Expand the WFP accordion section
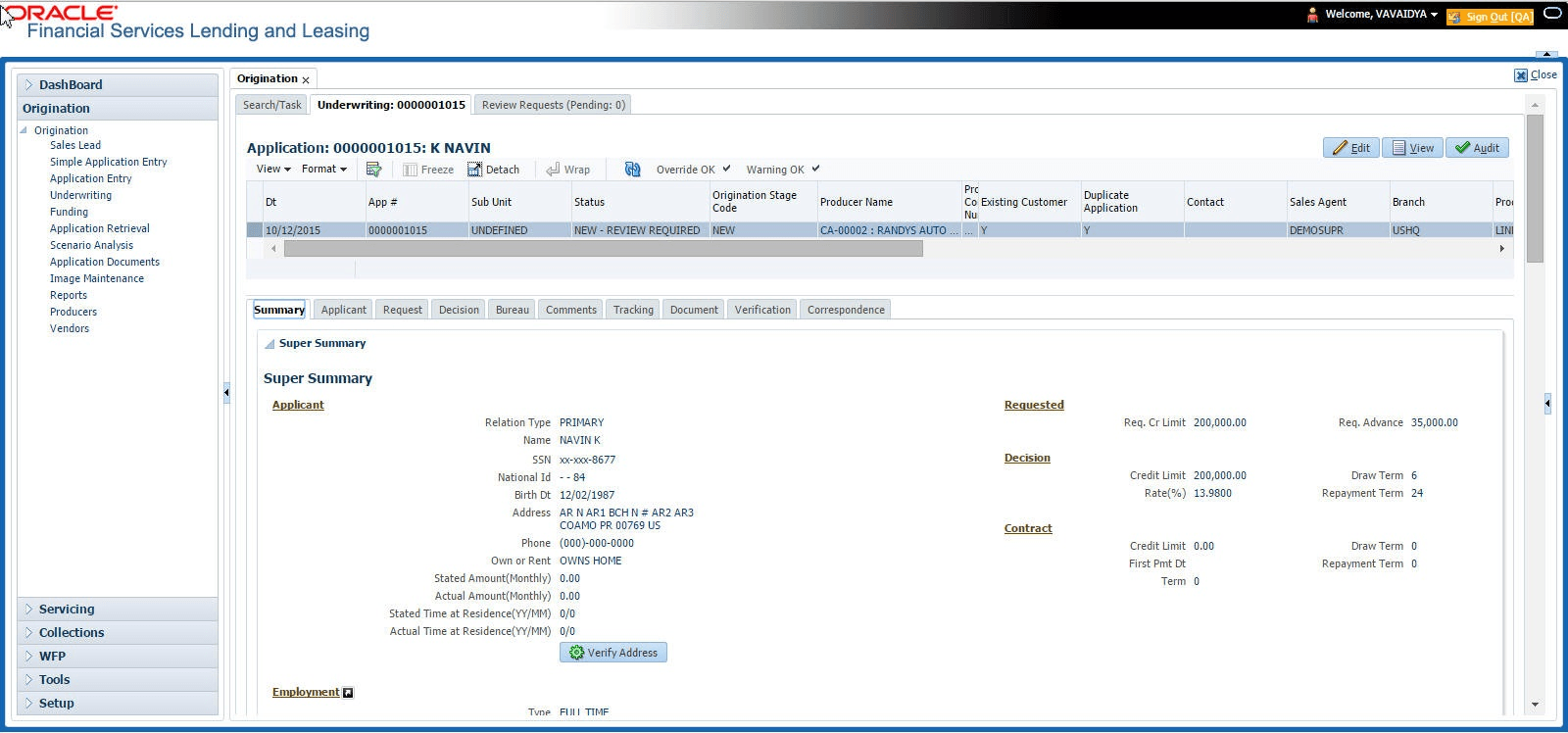 [x=118, y=657]
